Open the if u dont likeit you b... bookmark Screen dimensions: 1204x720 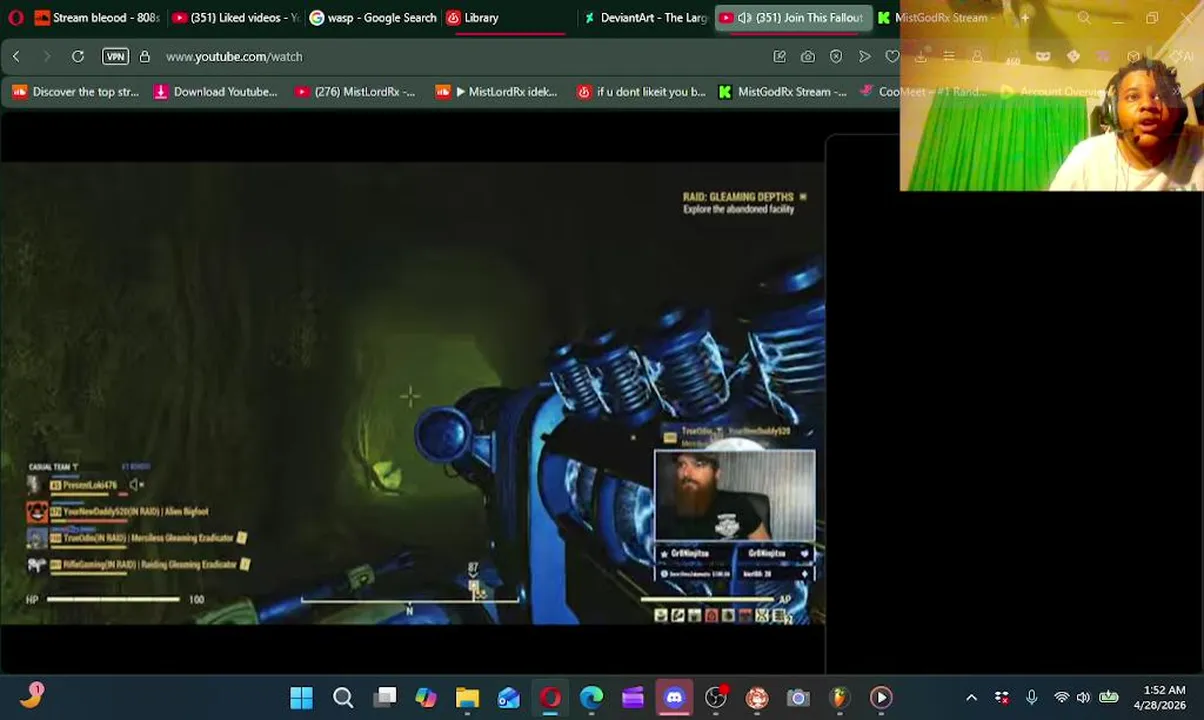click(641, 92)
